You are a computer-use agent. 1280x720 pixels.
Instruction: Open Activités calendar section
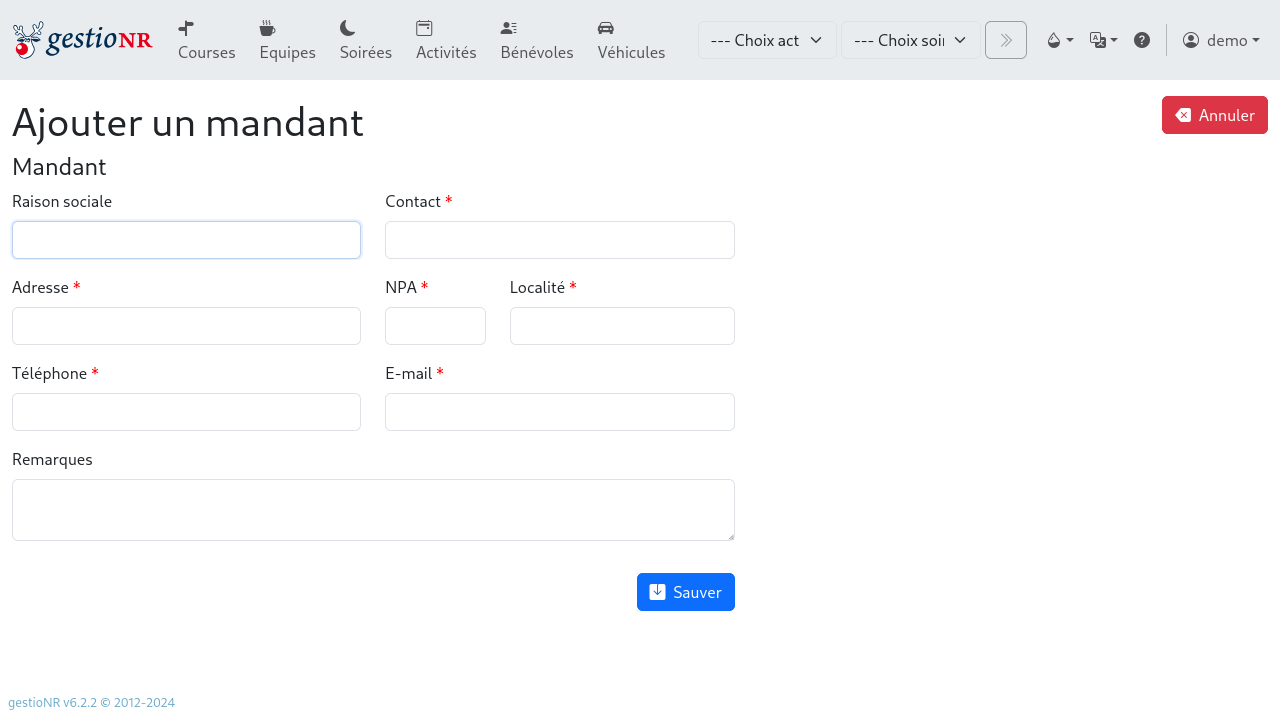[446, 40]
